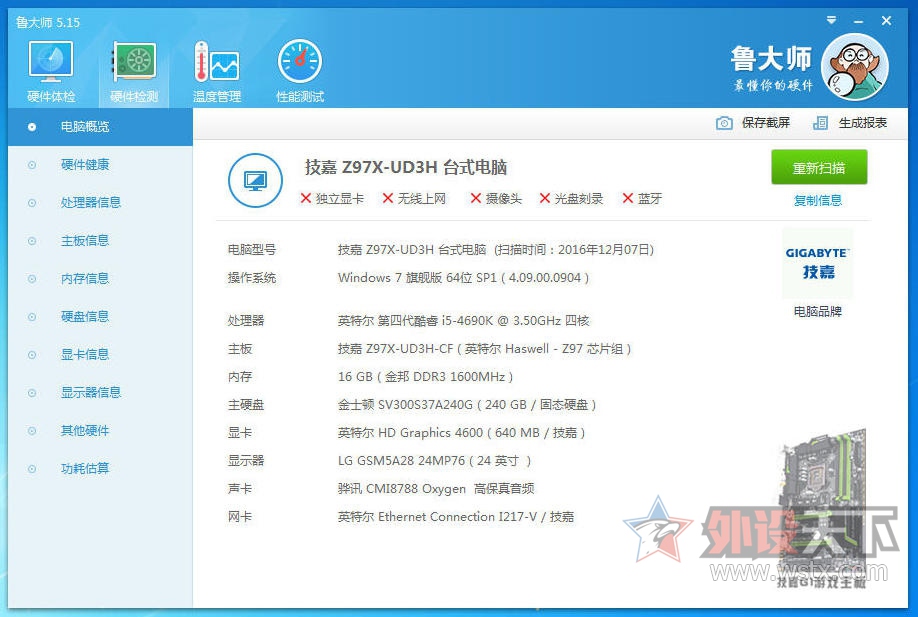Viewport: 918px width, 617px height.
Task: Open the 温度管理 temperature management tab
Action: [217, 71]
